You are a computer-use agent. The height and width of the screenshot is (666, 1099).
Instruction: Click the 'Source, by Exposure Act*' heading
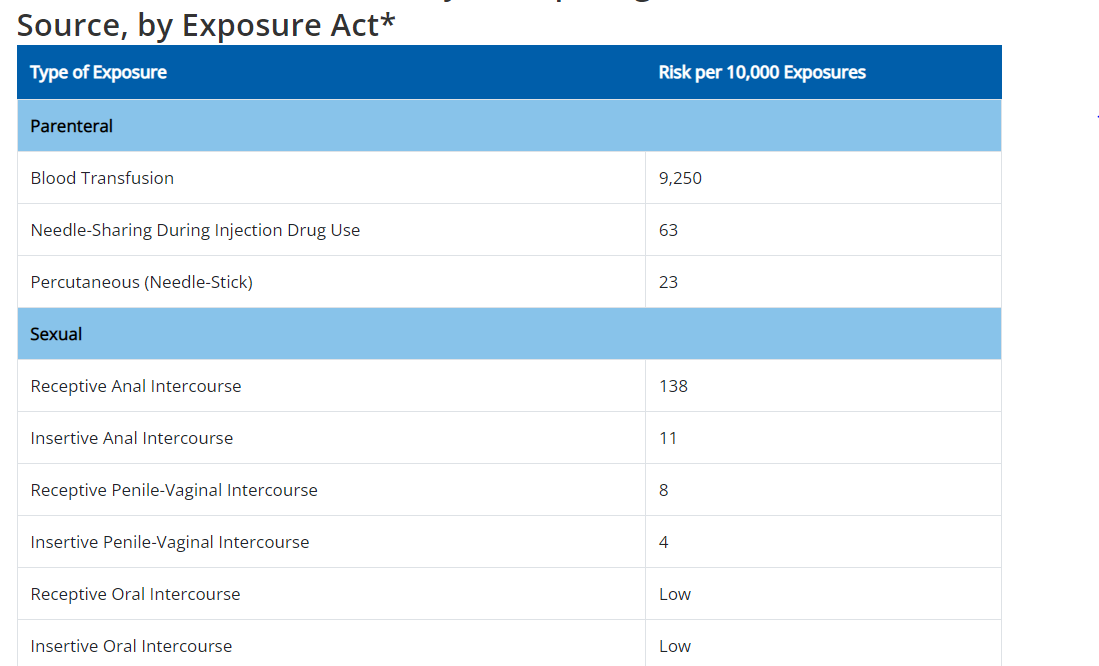click(206, 25)
